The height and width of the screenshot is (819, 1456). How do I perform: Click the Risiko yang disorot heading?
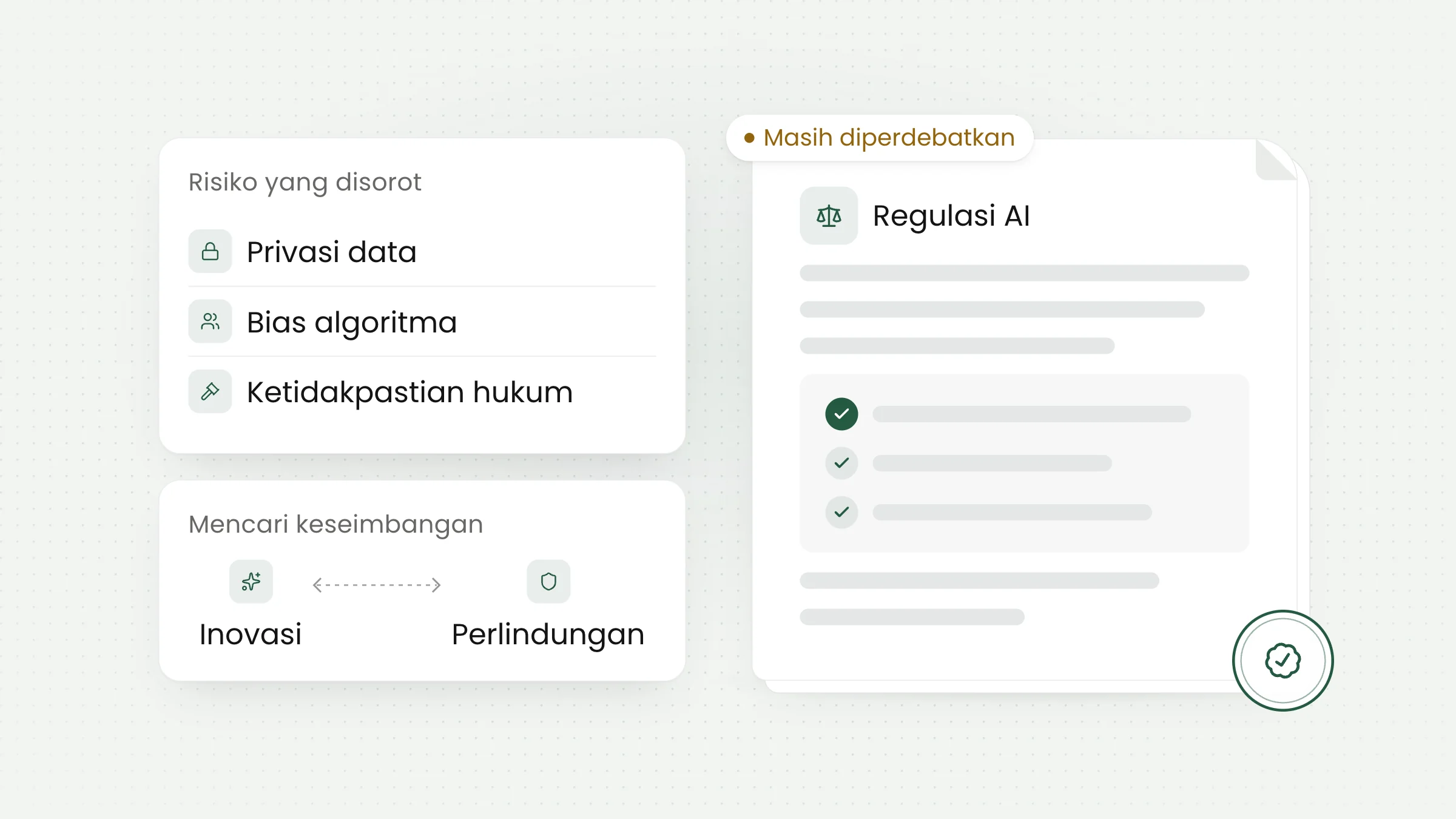(305, 182)
